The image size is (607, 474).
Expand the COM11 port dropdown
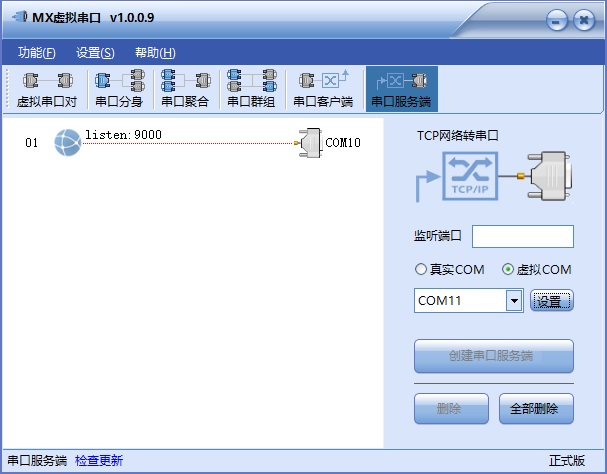(514, 300)
